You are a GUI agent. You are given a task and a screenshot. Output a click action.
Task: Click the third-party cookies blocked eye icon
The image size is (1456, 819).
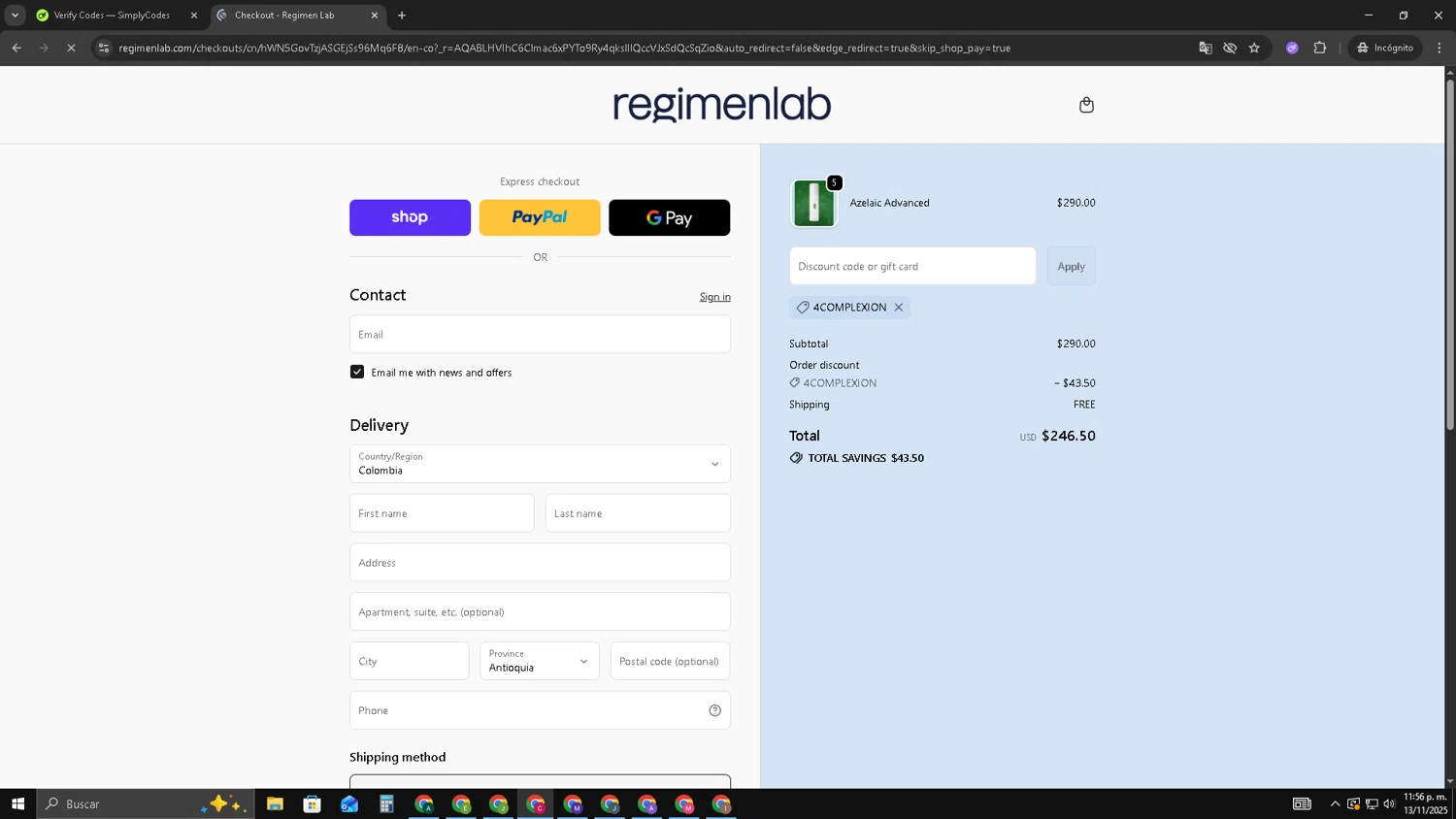click(1230, 48)
